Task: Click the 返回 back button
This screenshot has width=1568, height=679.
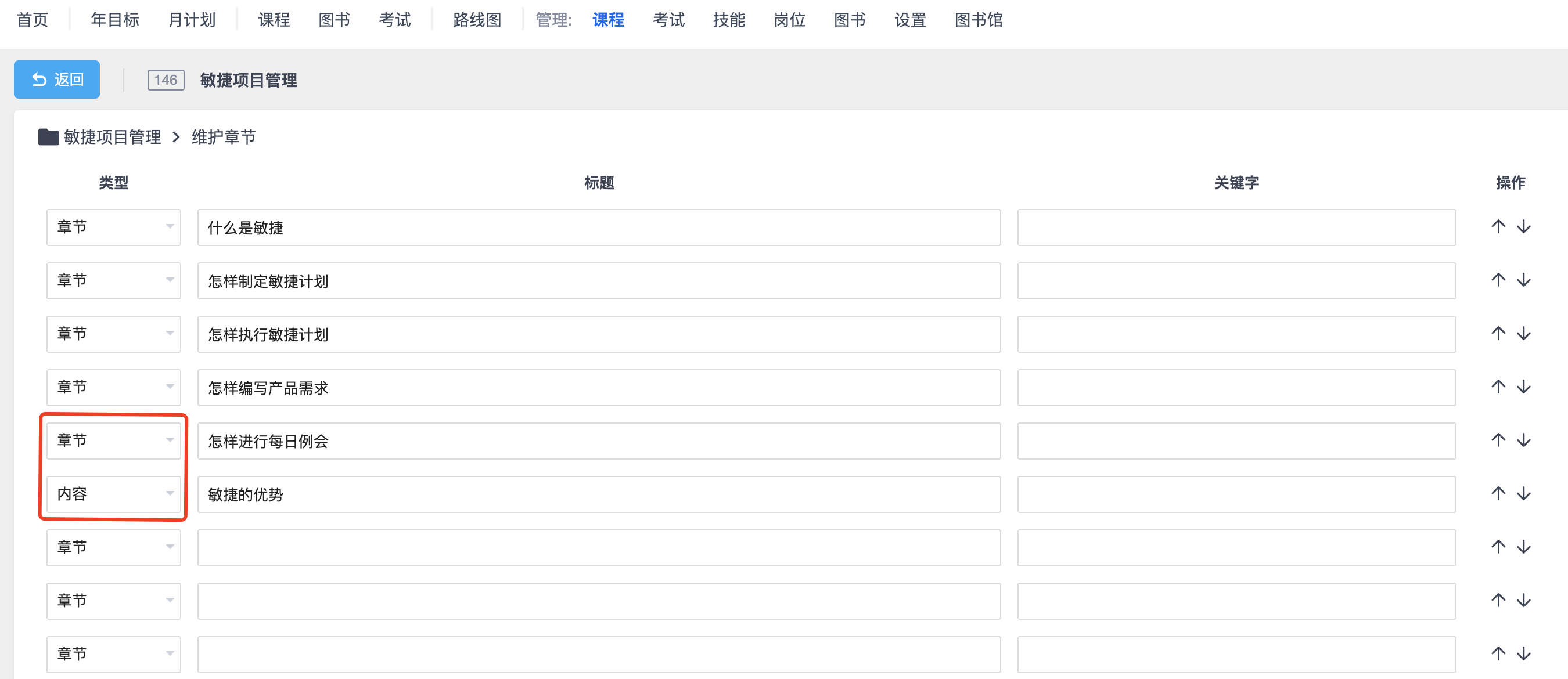Action: (x=56, y=80)
